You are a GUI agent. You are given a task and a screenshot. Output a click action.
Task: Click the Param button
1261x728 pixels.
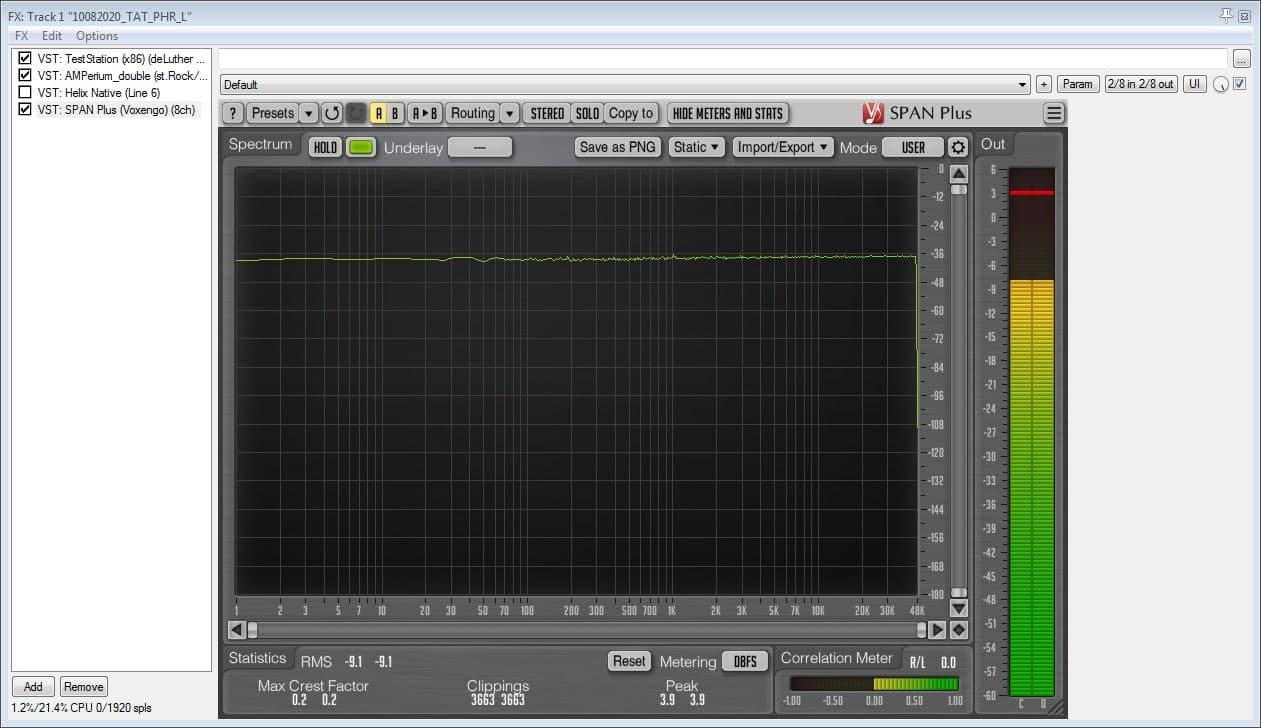(1077, 84)
